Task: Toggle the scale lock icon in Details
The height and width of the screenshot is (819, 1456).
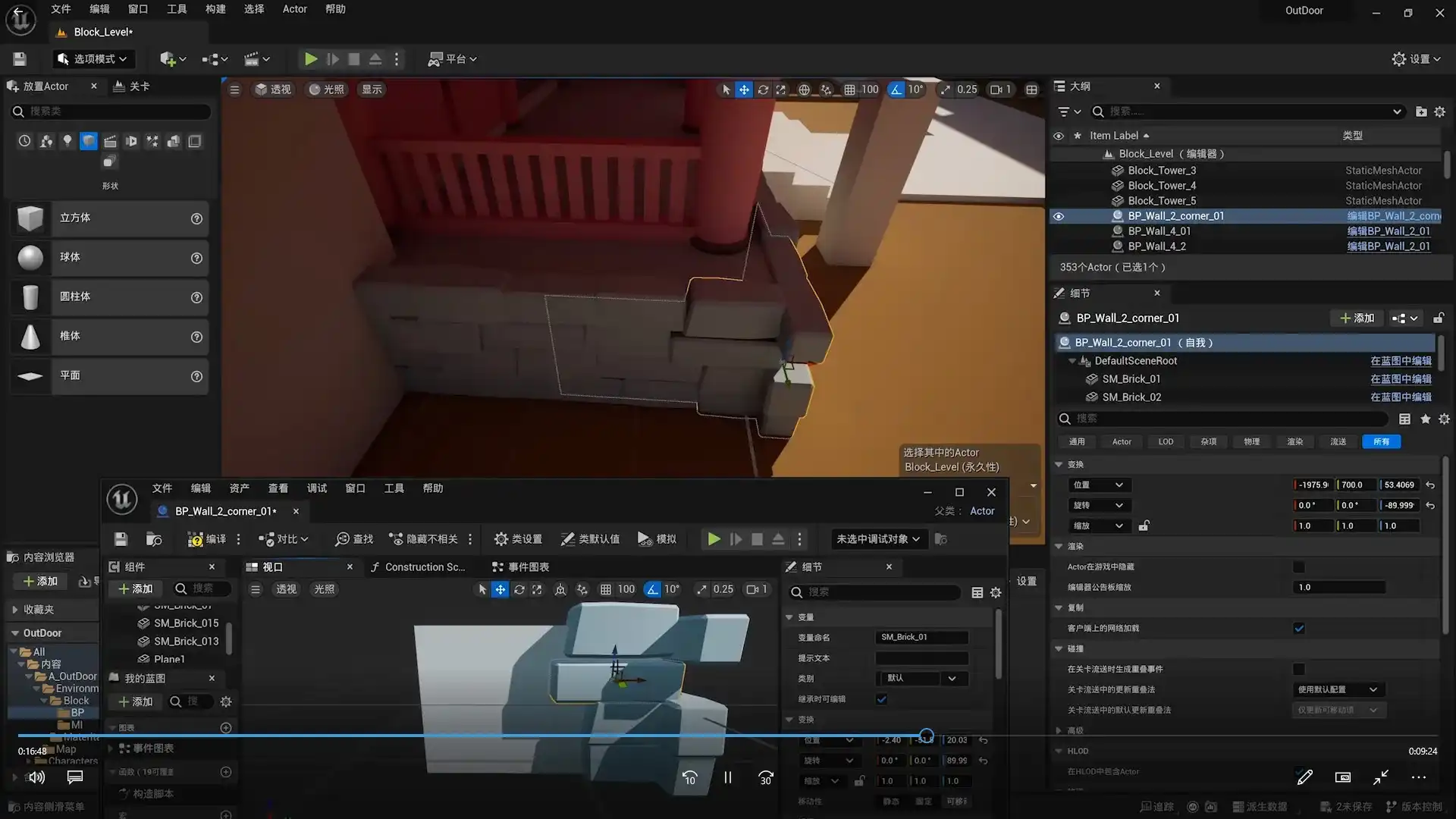Action: pyautogui.click(x=1144, y=526)
